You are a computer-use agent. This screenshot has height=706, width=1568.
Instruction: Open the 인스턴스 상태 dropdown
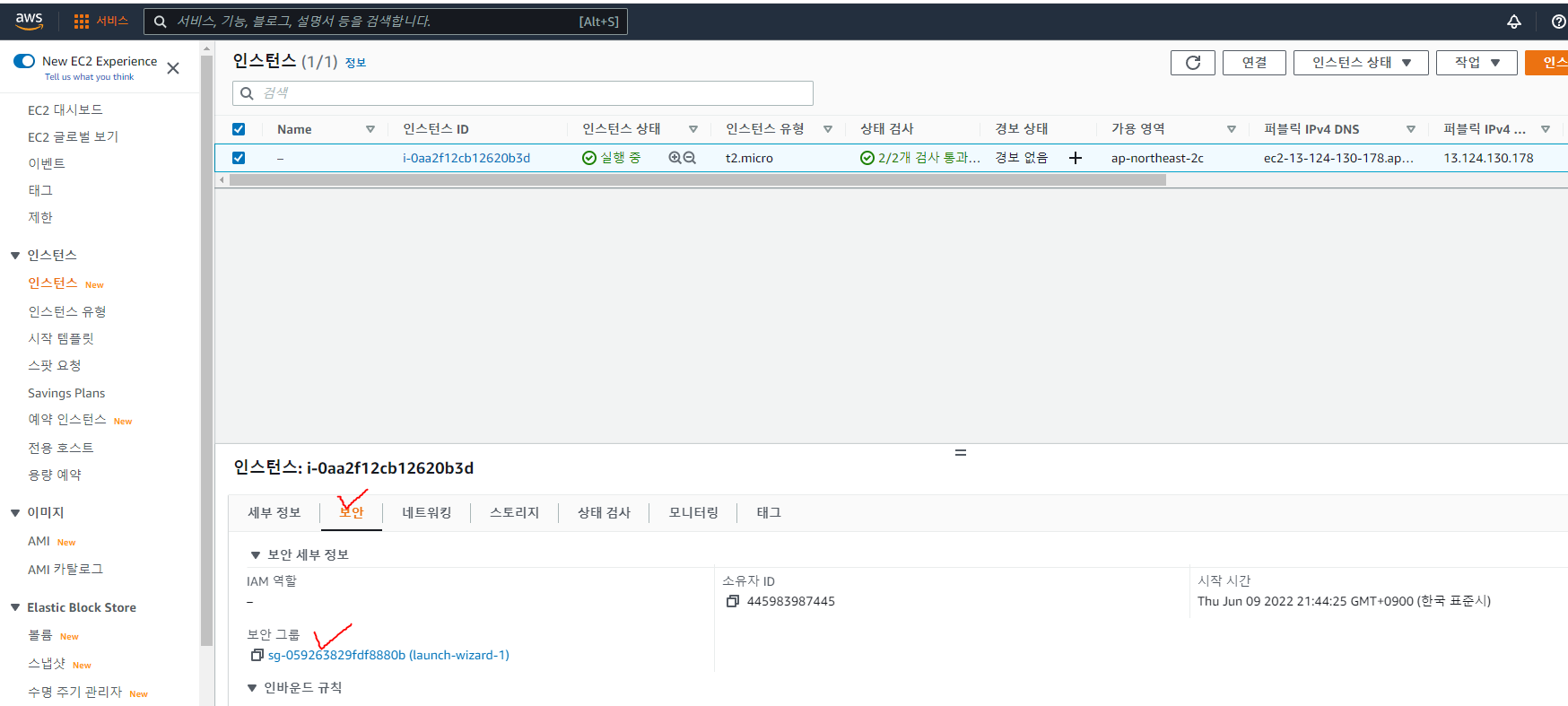[x=1361, y=63]
